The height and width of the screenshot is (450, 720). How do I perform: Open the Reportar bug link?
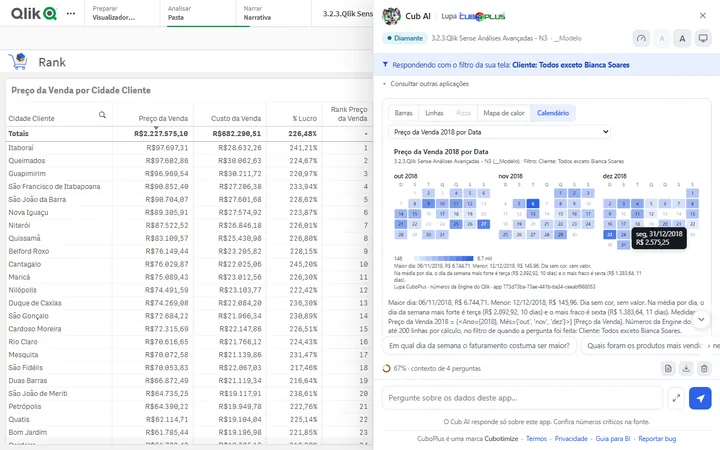[657, 439]
